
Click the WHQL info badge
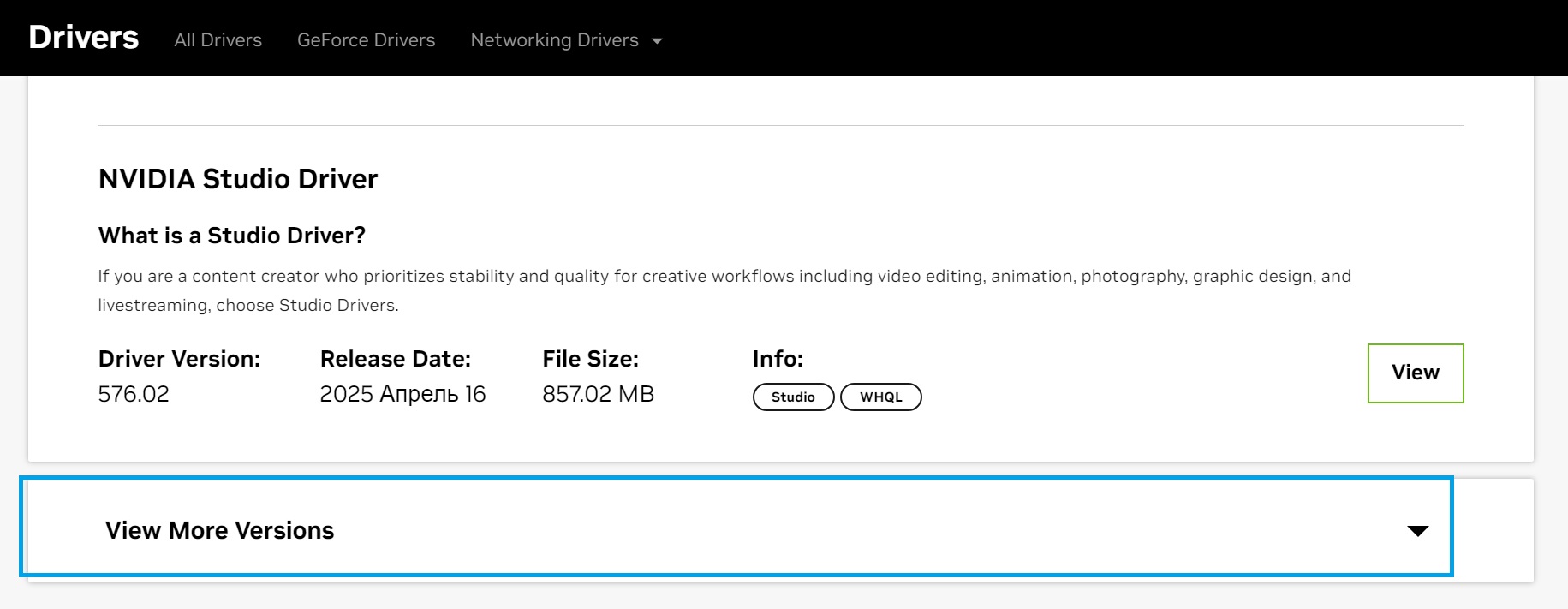pyautogui.click(x=880, y=397)
